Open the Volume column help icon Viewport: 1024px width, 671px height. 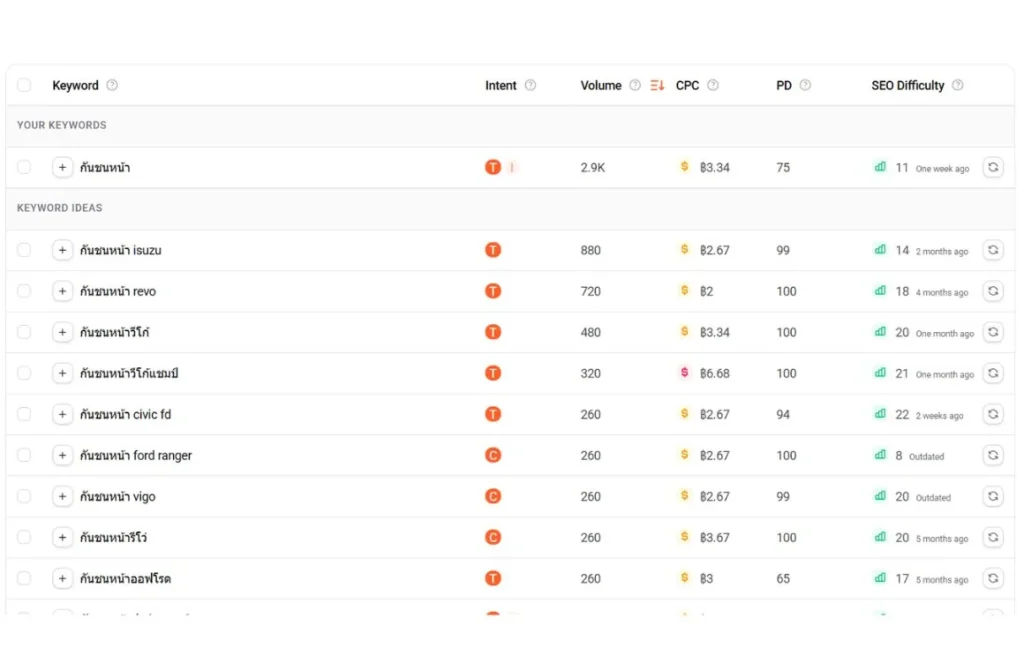tap(635, 86)
